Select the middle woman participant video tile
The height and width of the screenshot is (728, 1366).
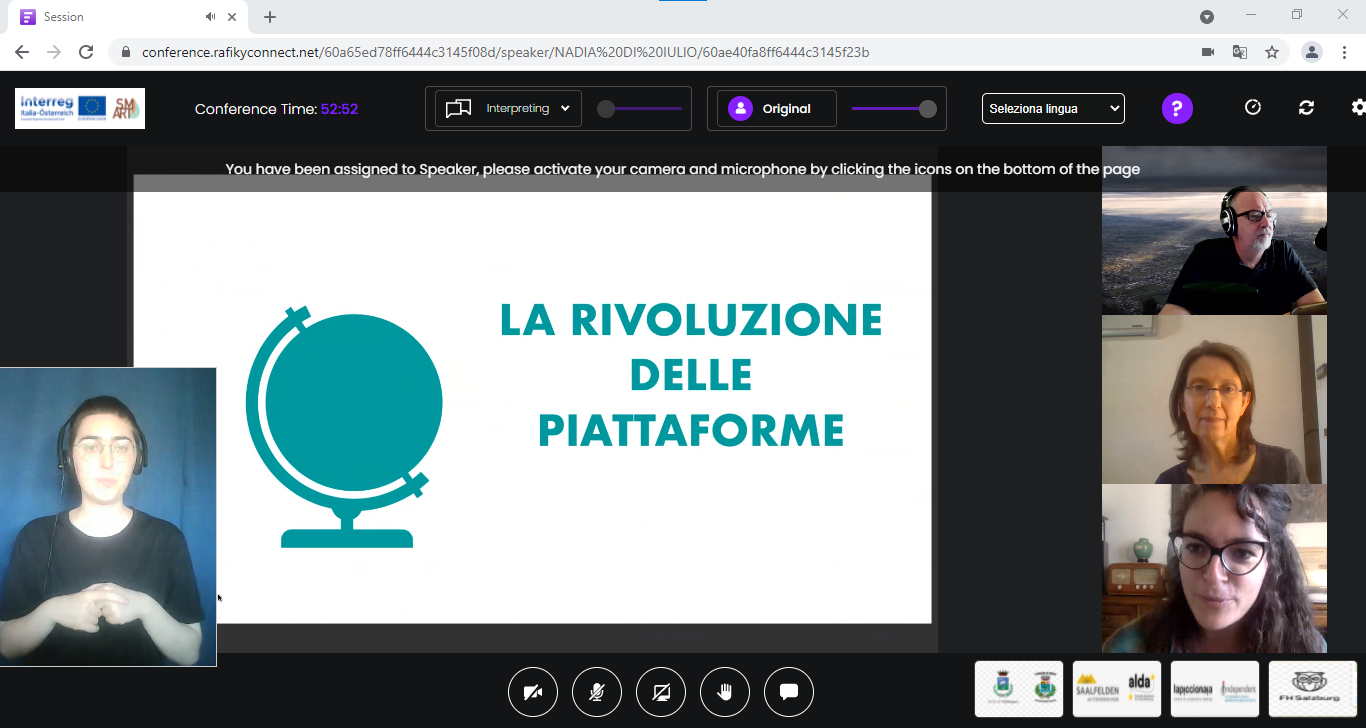click(x=1214, y=400)
